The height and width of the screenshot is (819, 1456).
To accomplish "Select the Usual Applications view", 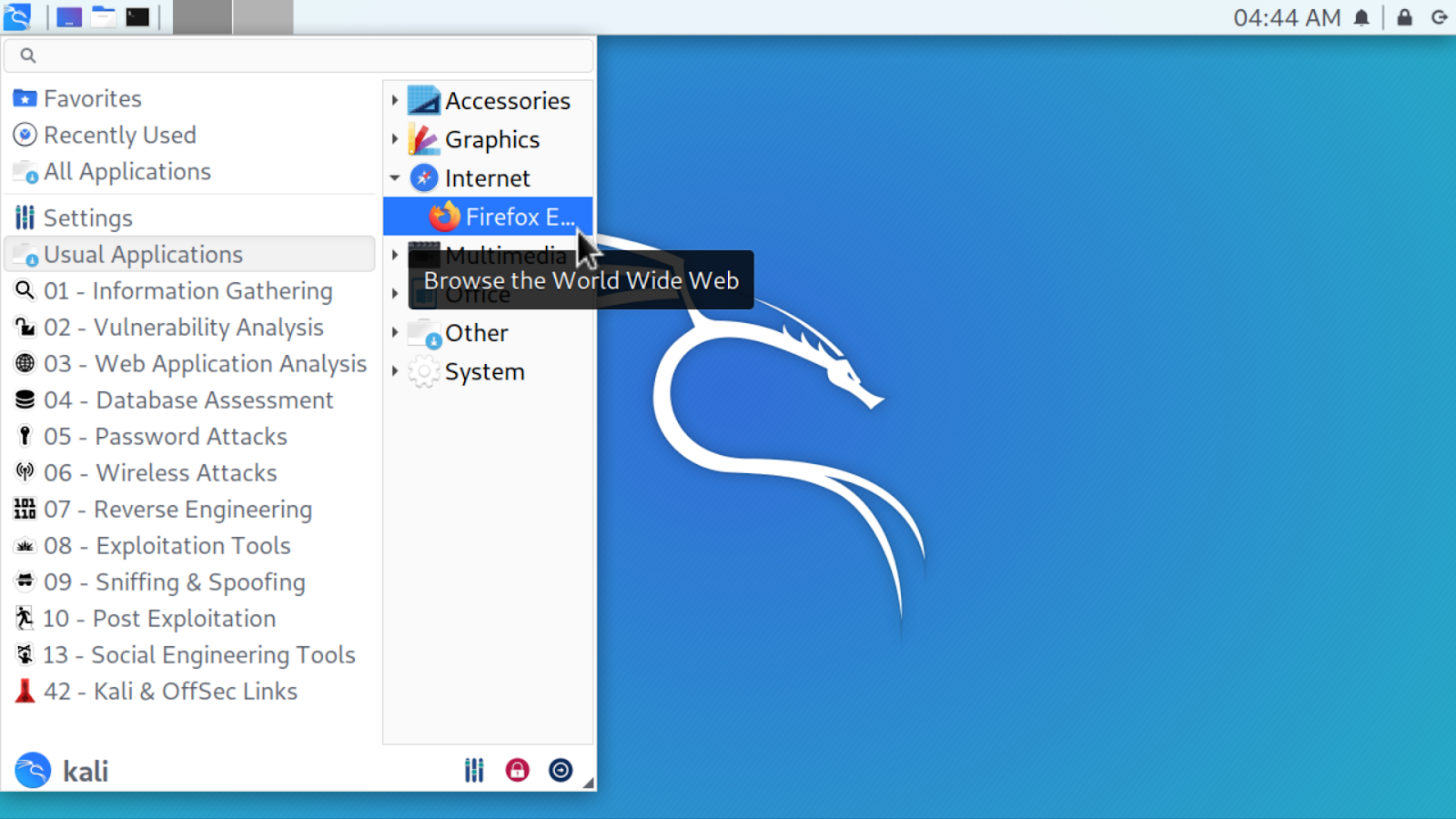I will click(x=143, y=254).
